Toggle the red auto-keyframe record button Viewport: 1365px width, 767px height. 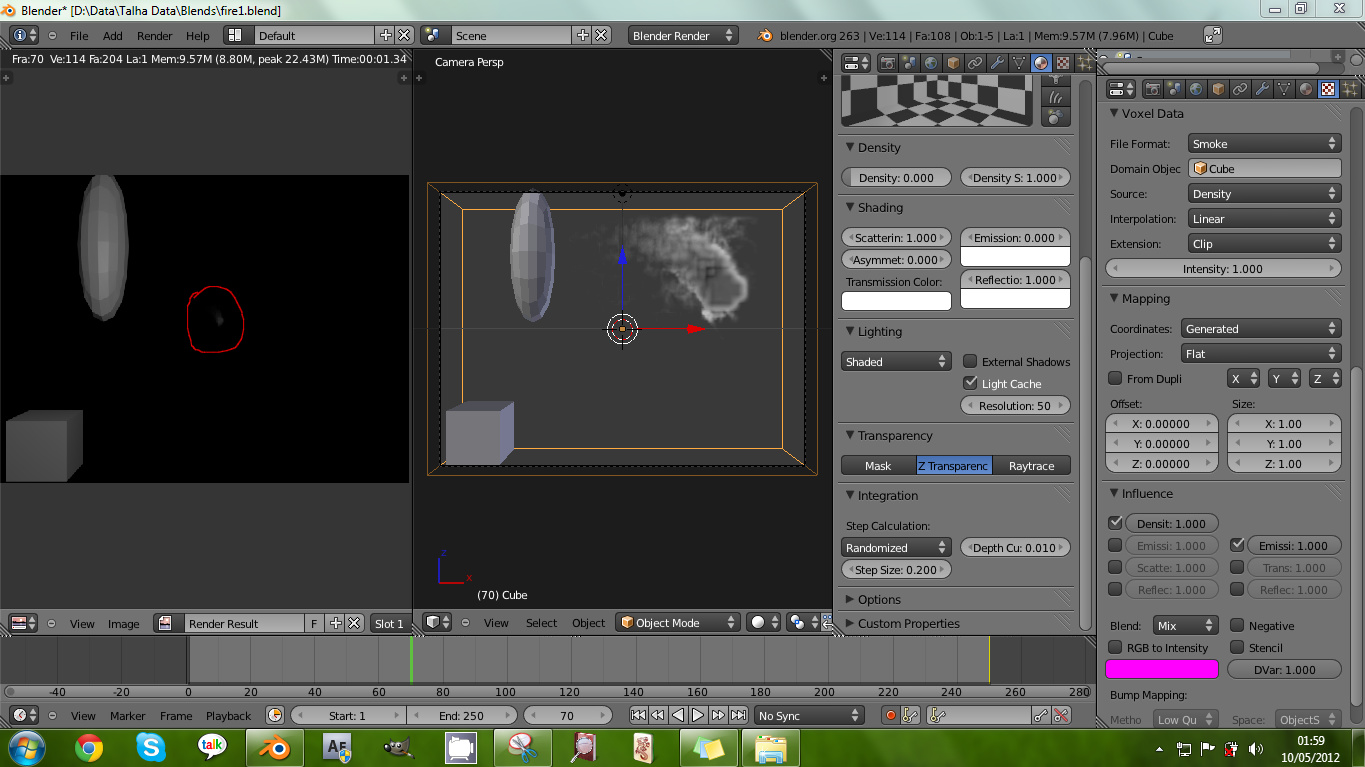890,715
